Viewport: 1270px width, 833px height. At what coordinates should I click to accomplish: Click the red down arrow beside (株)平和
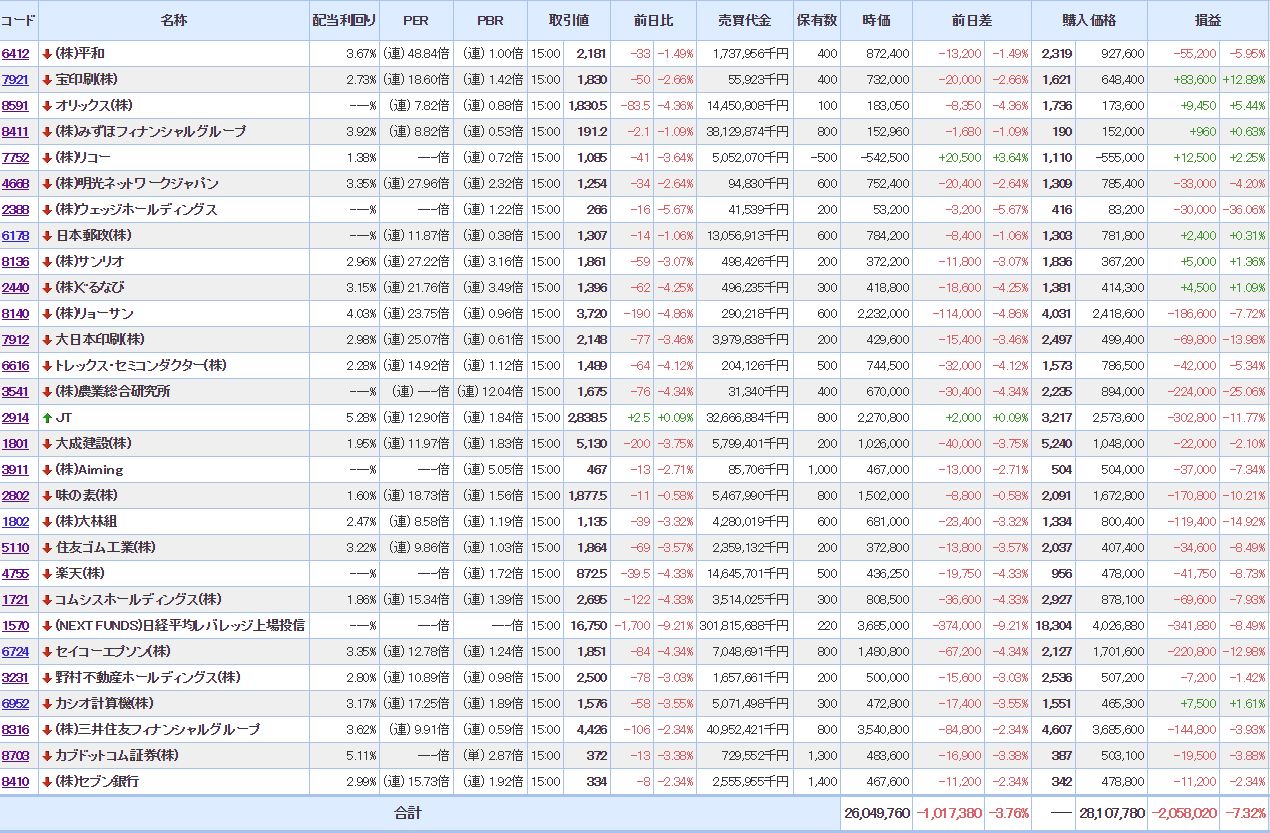coord(47,53)
